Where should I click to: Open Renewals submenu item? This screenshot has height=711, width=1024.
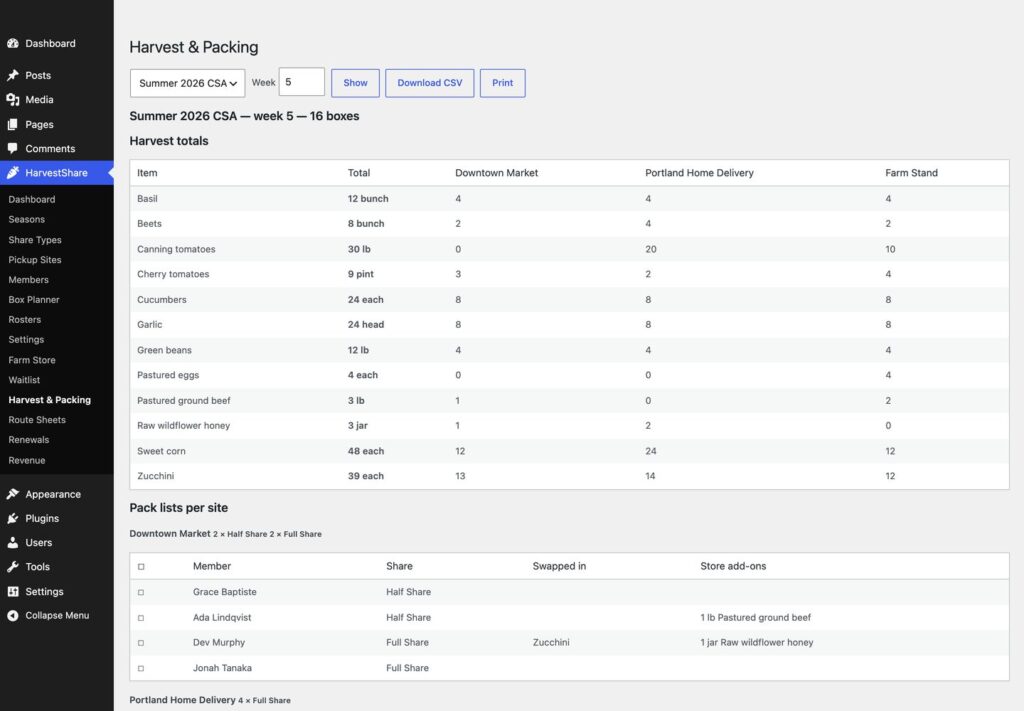pyautogui.click(x=29, y=440)
